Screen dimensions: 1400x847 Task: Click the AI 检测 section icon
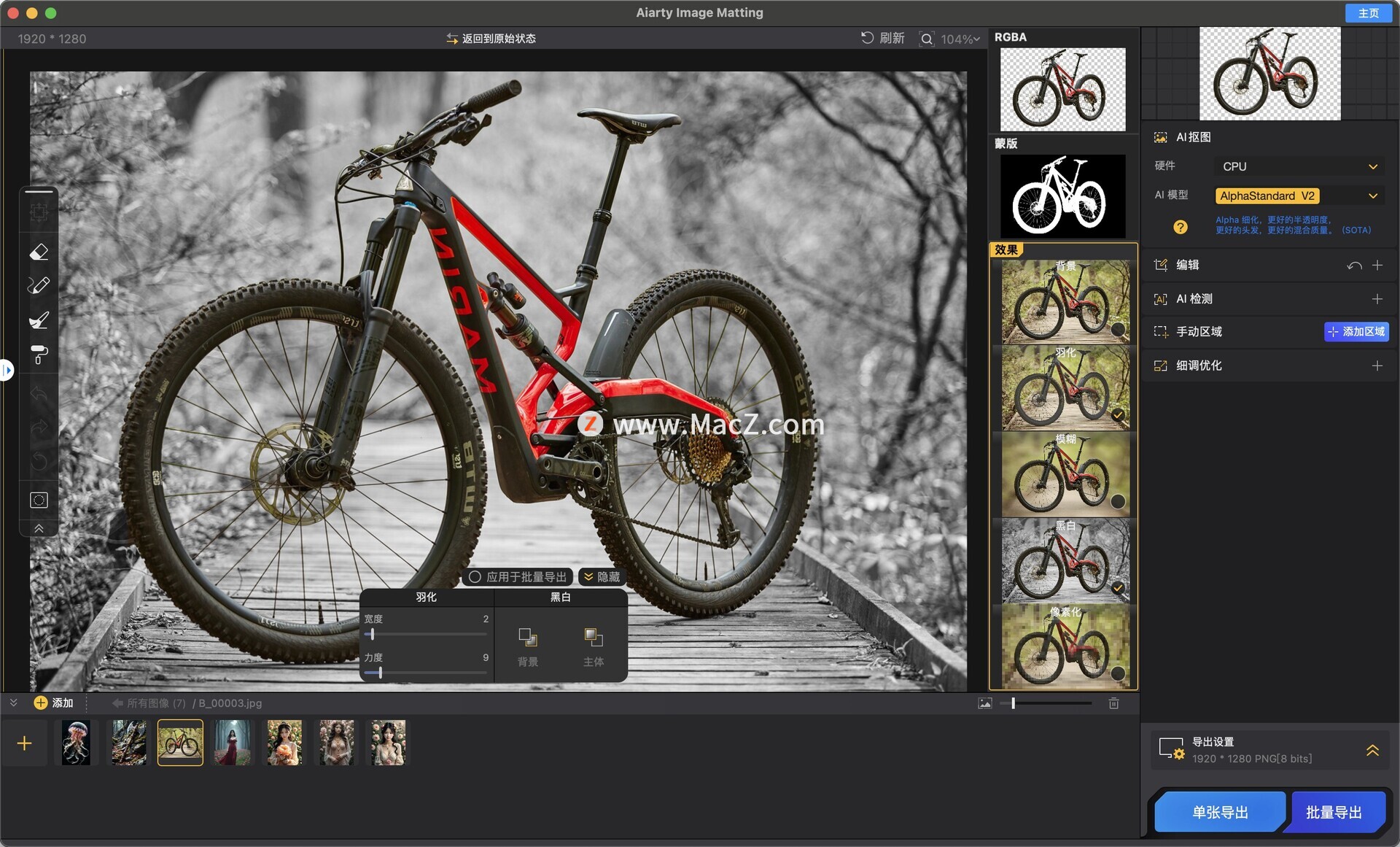[1160, 299]
